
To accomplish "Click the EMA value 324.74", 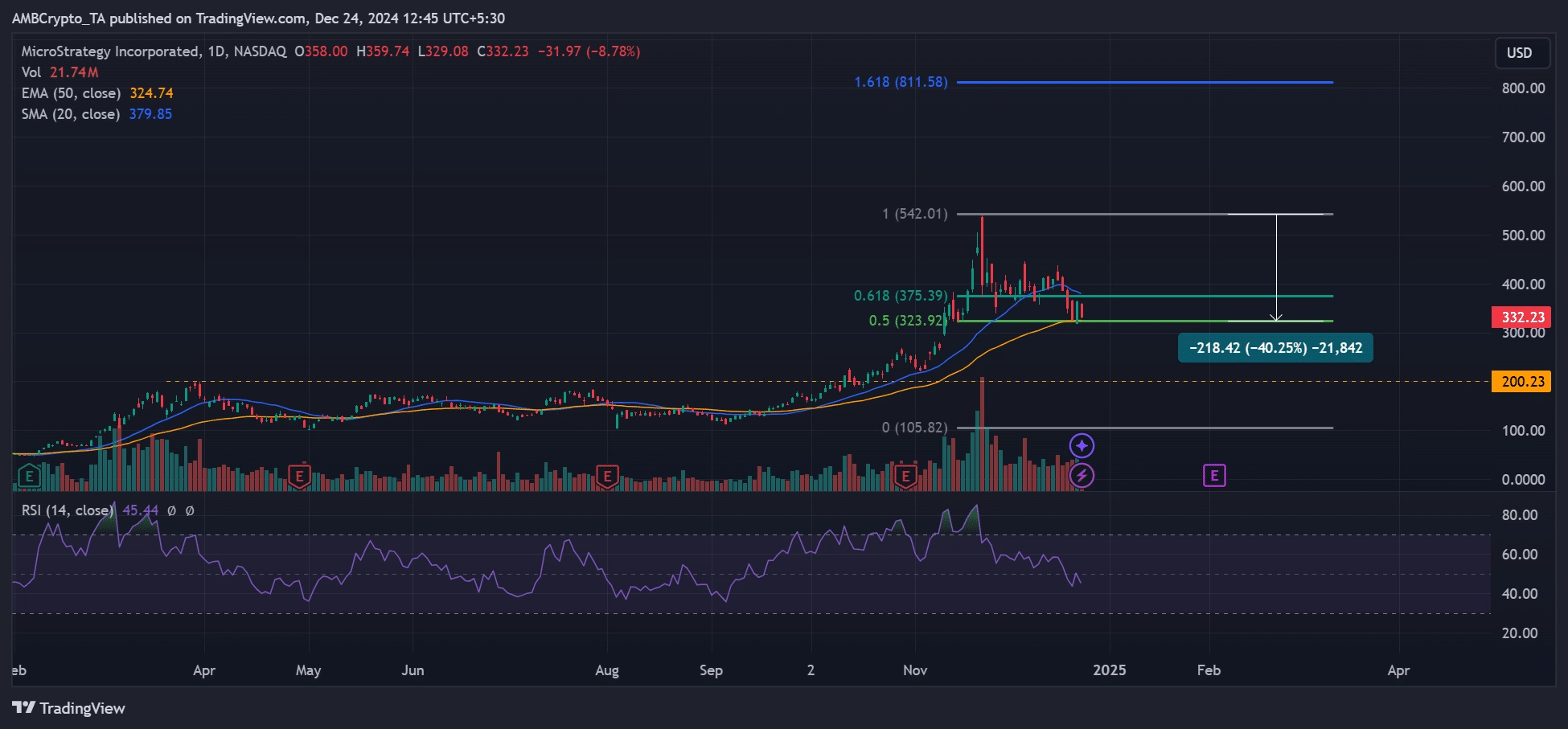I will 151,93.
